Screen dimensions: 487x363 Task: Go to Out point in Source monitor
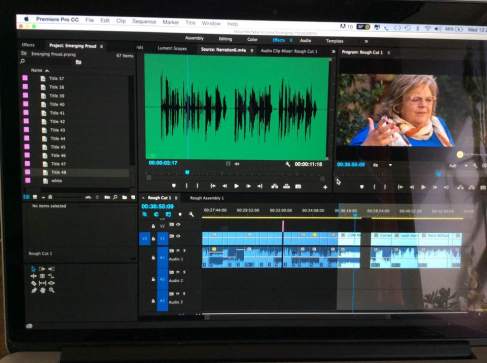coord(260,186)
